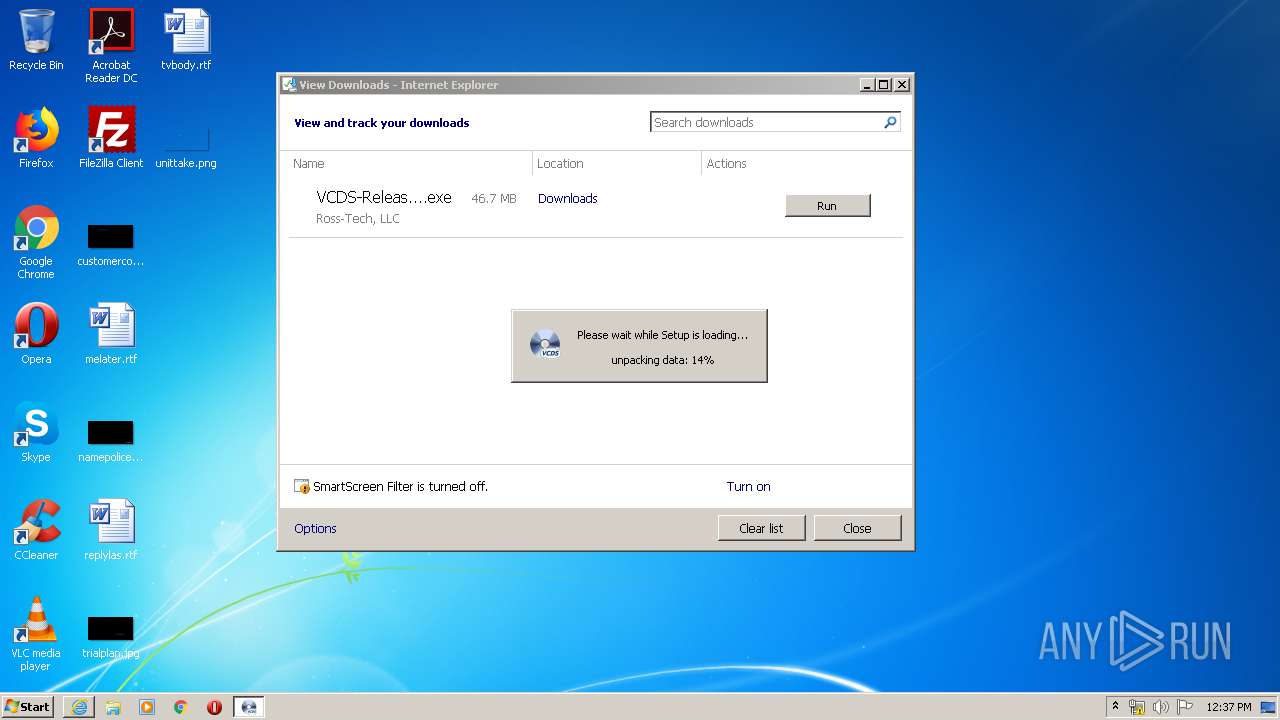
Task: Minimize the View Downloads window
Action: [867, 85]
